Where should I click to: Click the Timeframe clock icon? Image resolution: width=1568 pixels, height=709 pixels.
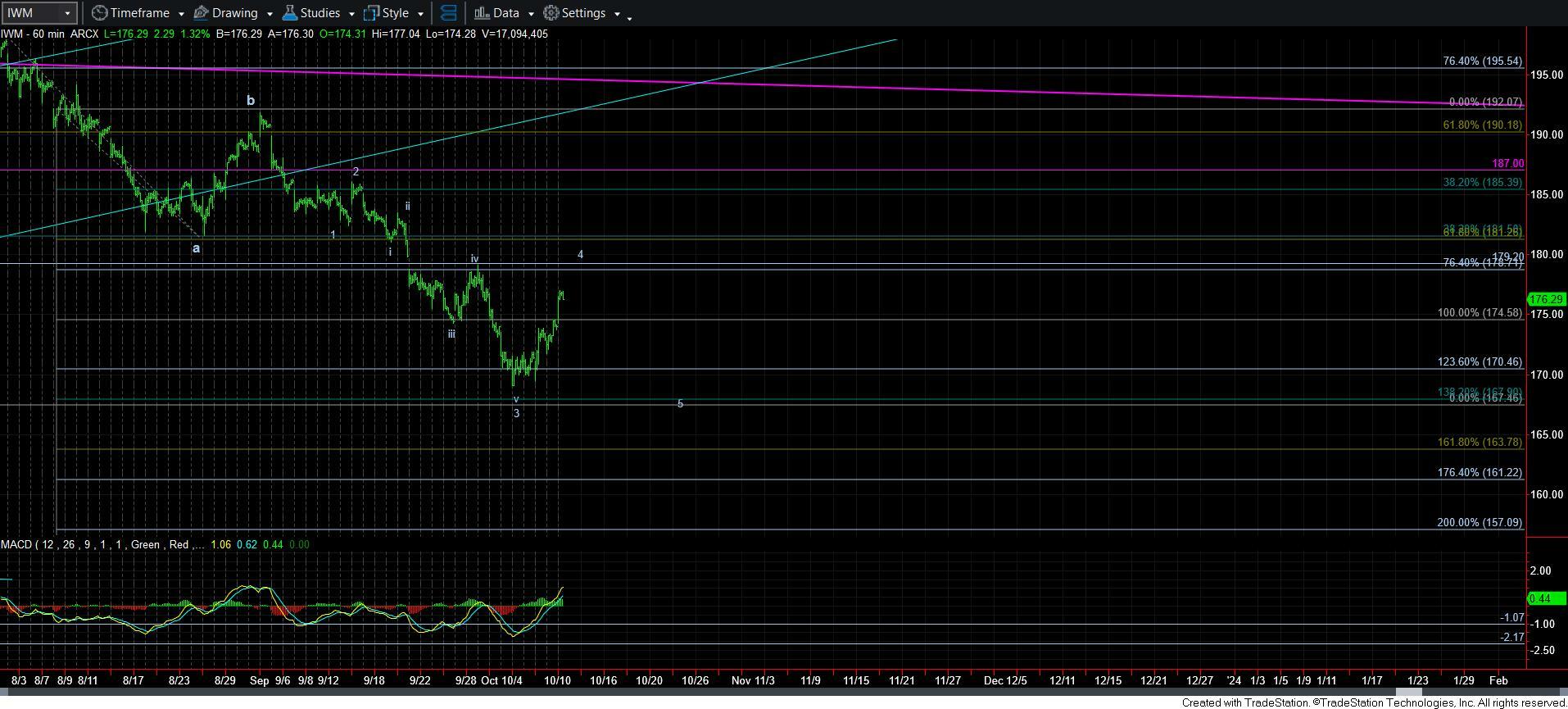click(99, 13)
